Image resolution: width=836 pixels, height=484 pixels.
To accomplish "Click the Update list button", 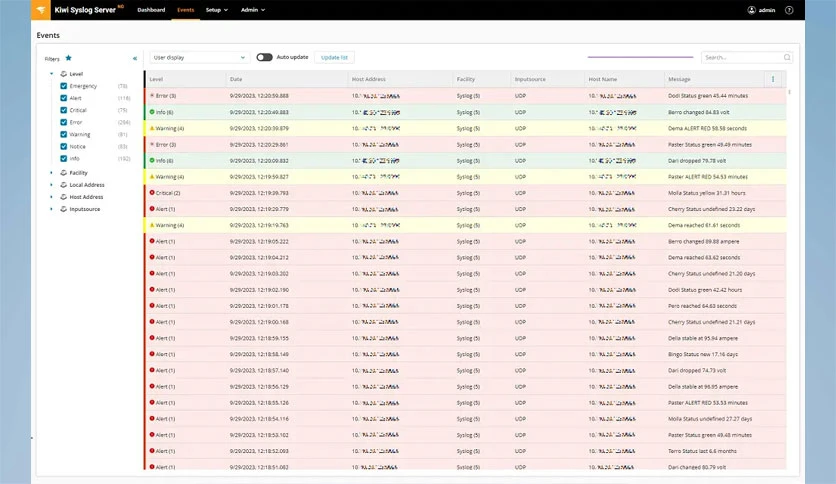I will 334,57.
